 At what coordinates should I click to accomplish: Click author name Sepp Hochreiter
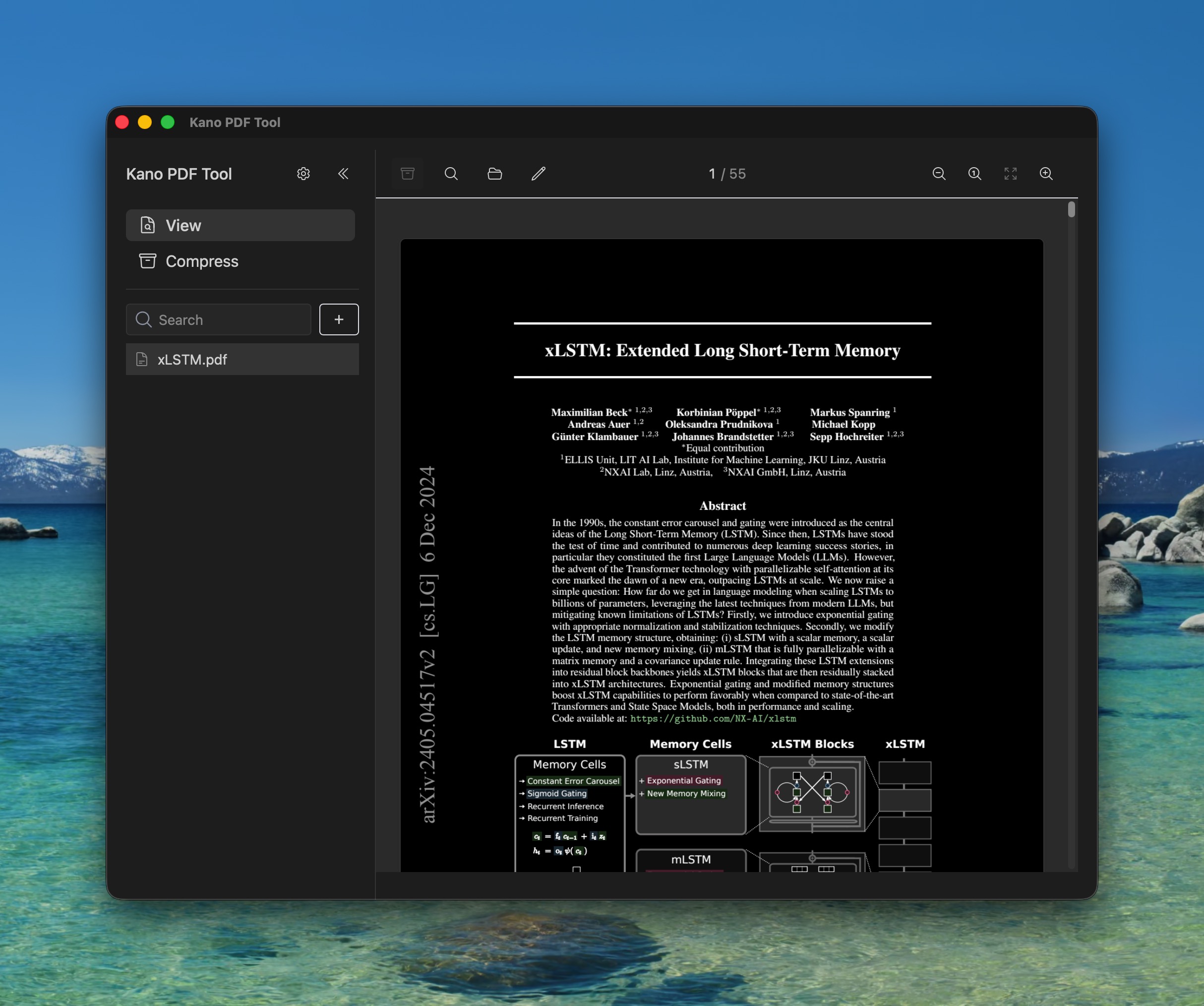(x=846, y=437)
